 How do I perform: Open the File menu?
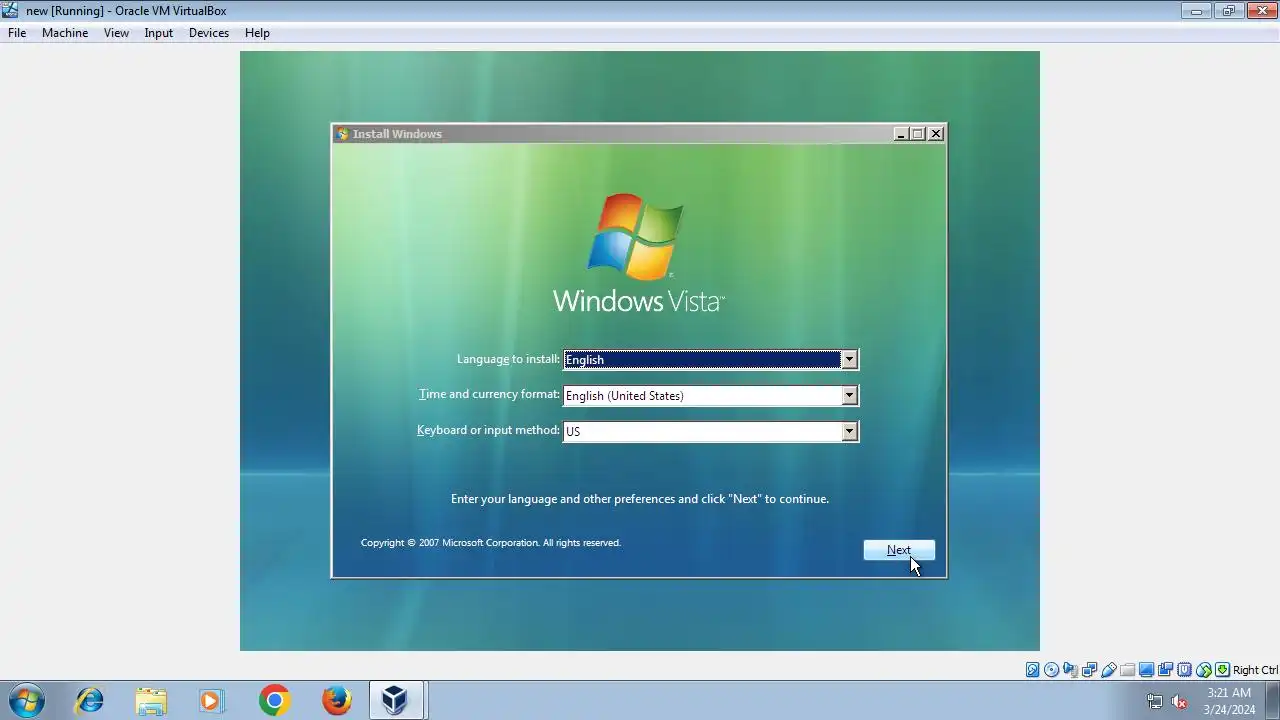pyautogui.click(x=17, y=33)
